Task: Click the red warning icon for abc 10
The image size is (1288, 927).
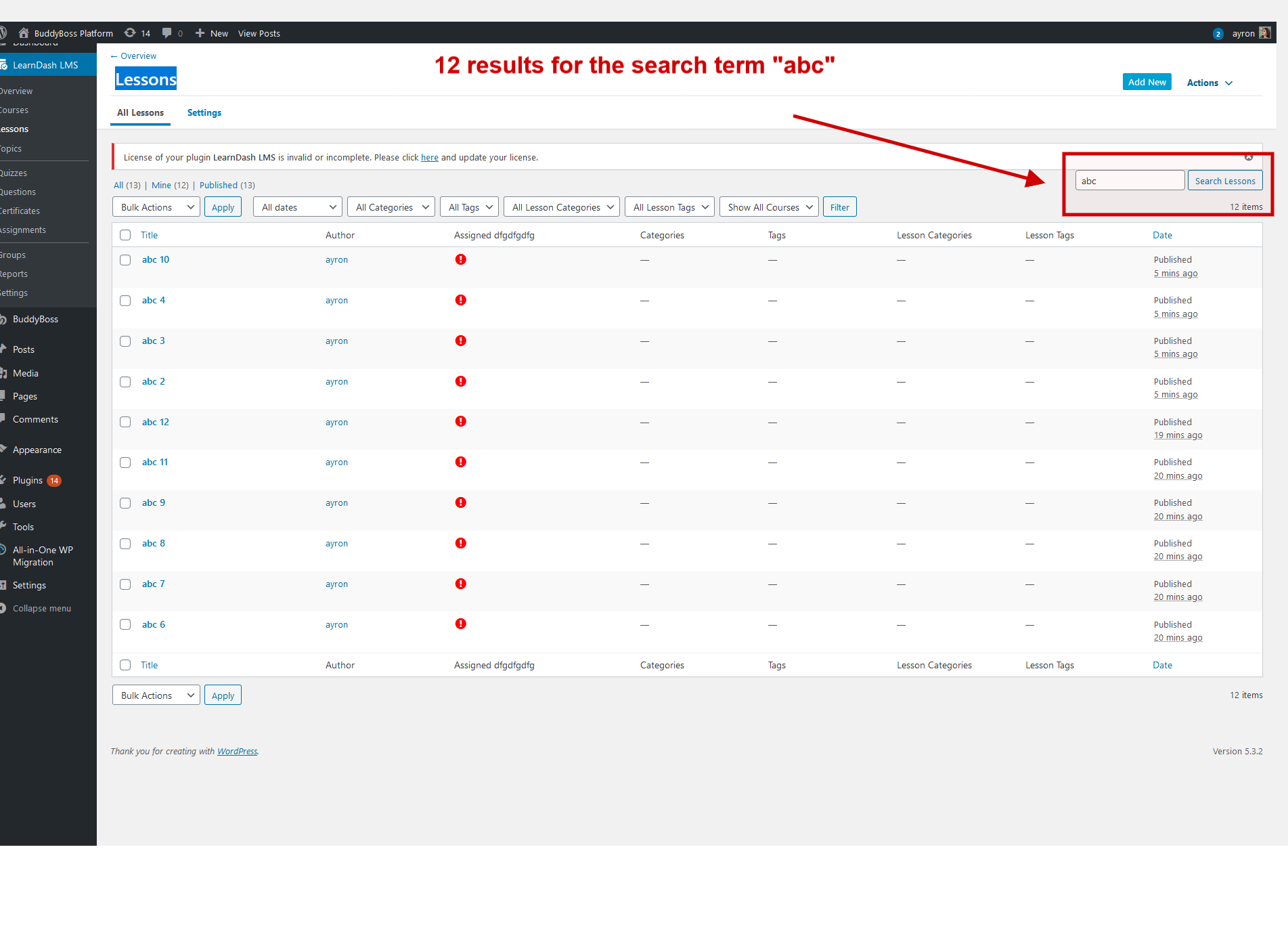Action: click(461, 259)
